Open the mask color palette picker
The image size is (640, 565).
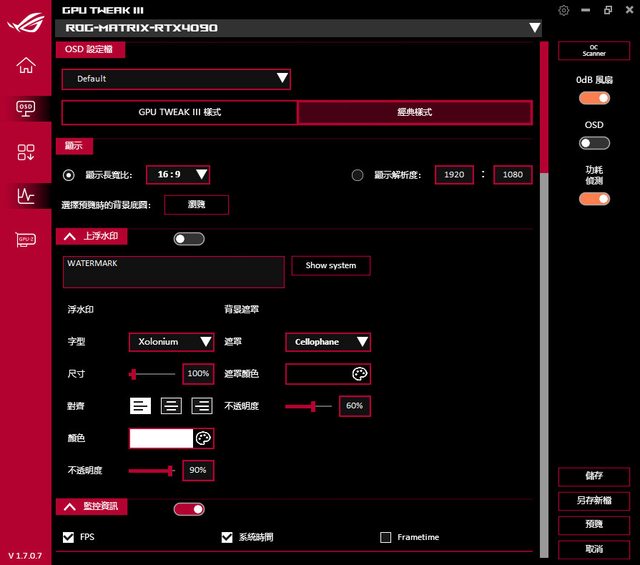point(360,374)
